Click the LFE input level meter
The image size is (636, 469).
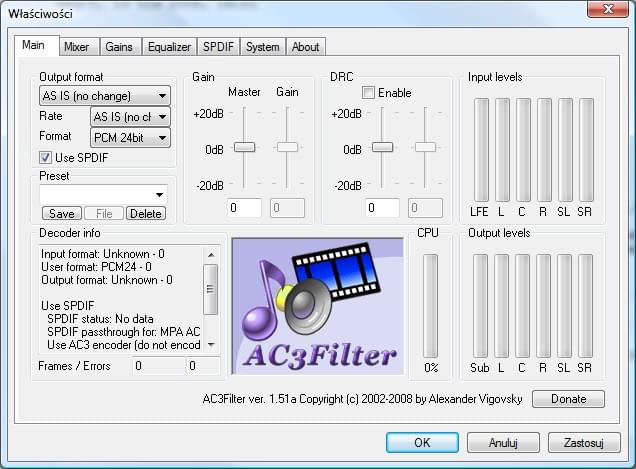click(481, 150)
